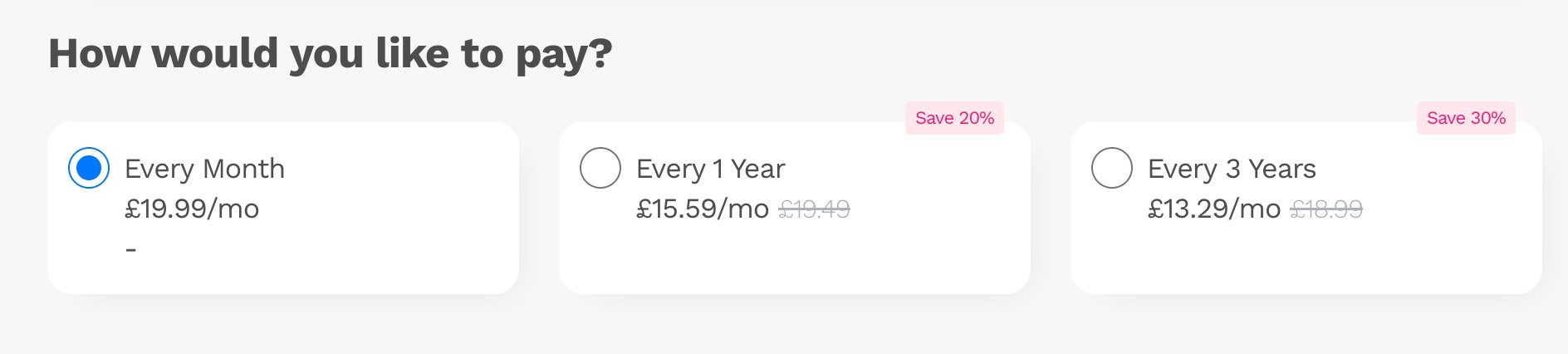Click the "Every 1 Year" label text
Viewport: 1568px width, 354px height.
710,169
